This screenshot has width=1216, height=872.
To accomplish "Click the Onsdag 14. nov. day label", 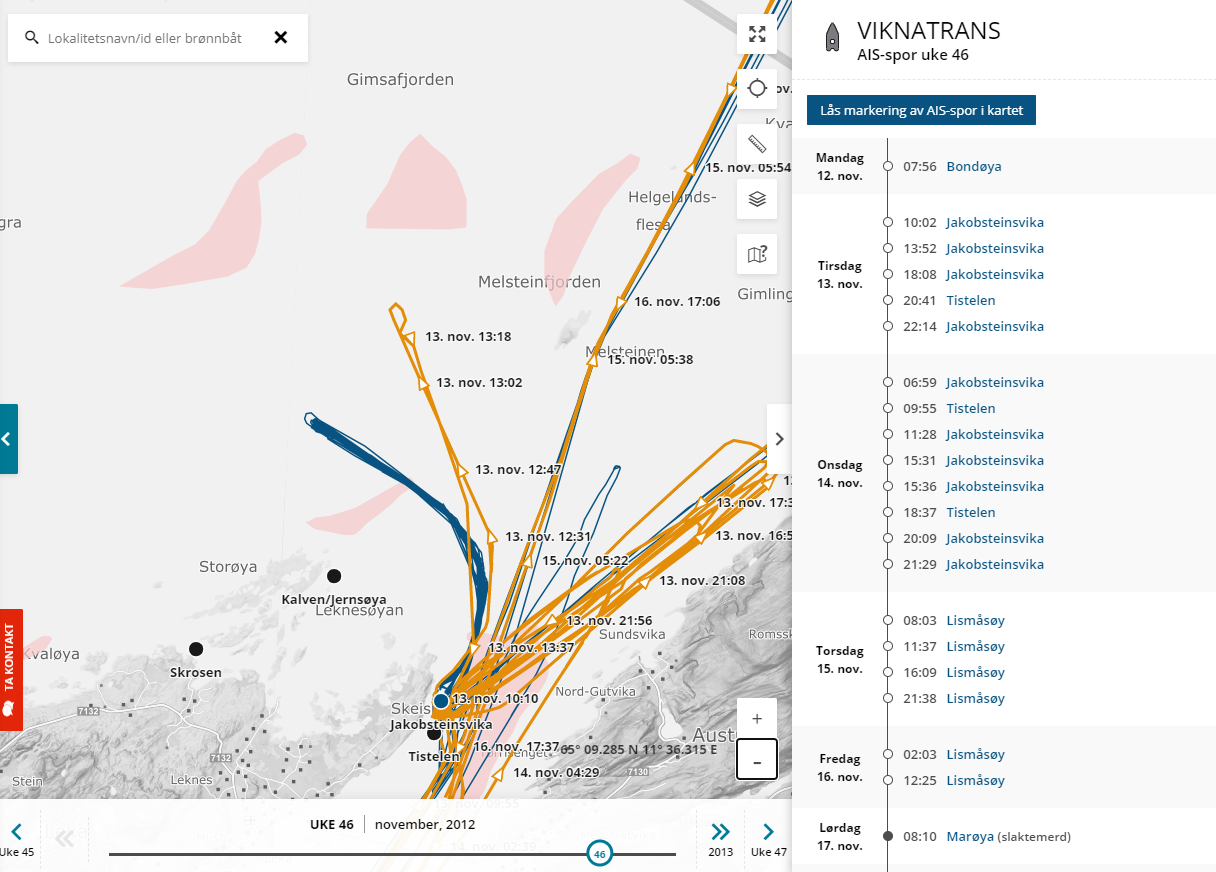I will [x=840, y=474].
